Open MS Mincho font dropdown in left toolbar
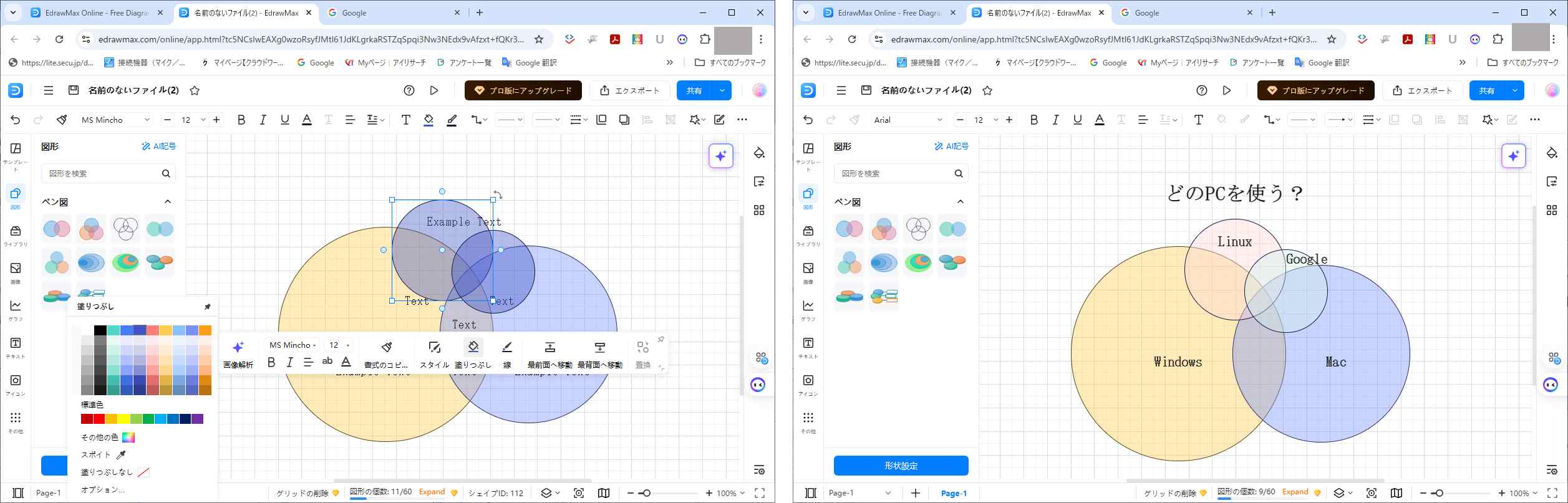This screenshot has width=1568, height=503. [x=116, y=120]
